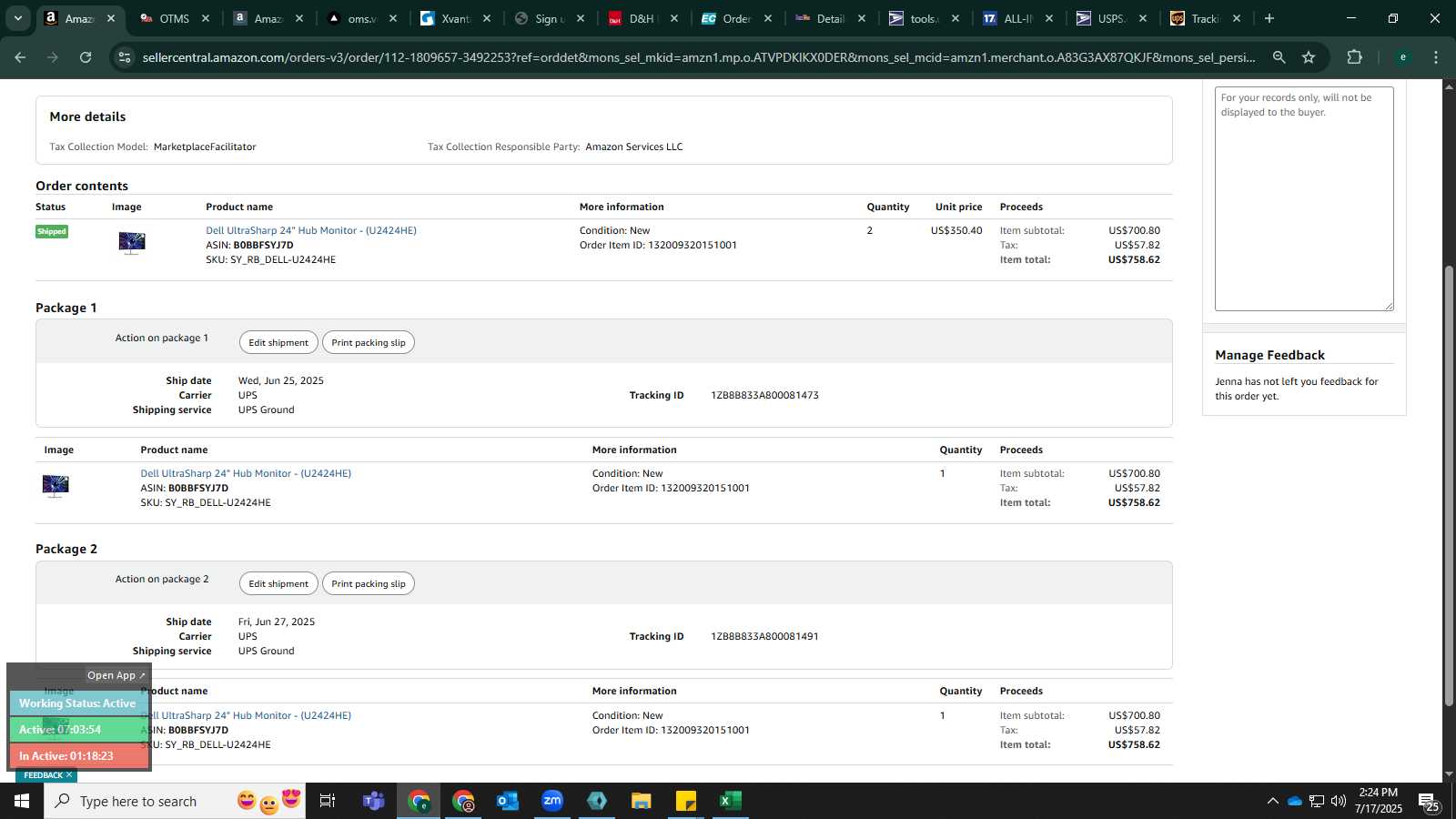Close the FEEDBACK tag on tracker widget
This screenshot has width=1456, height=819.
pos(68,775)
